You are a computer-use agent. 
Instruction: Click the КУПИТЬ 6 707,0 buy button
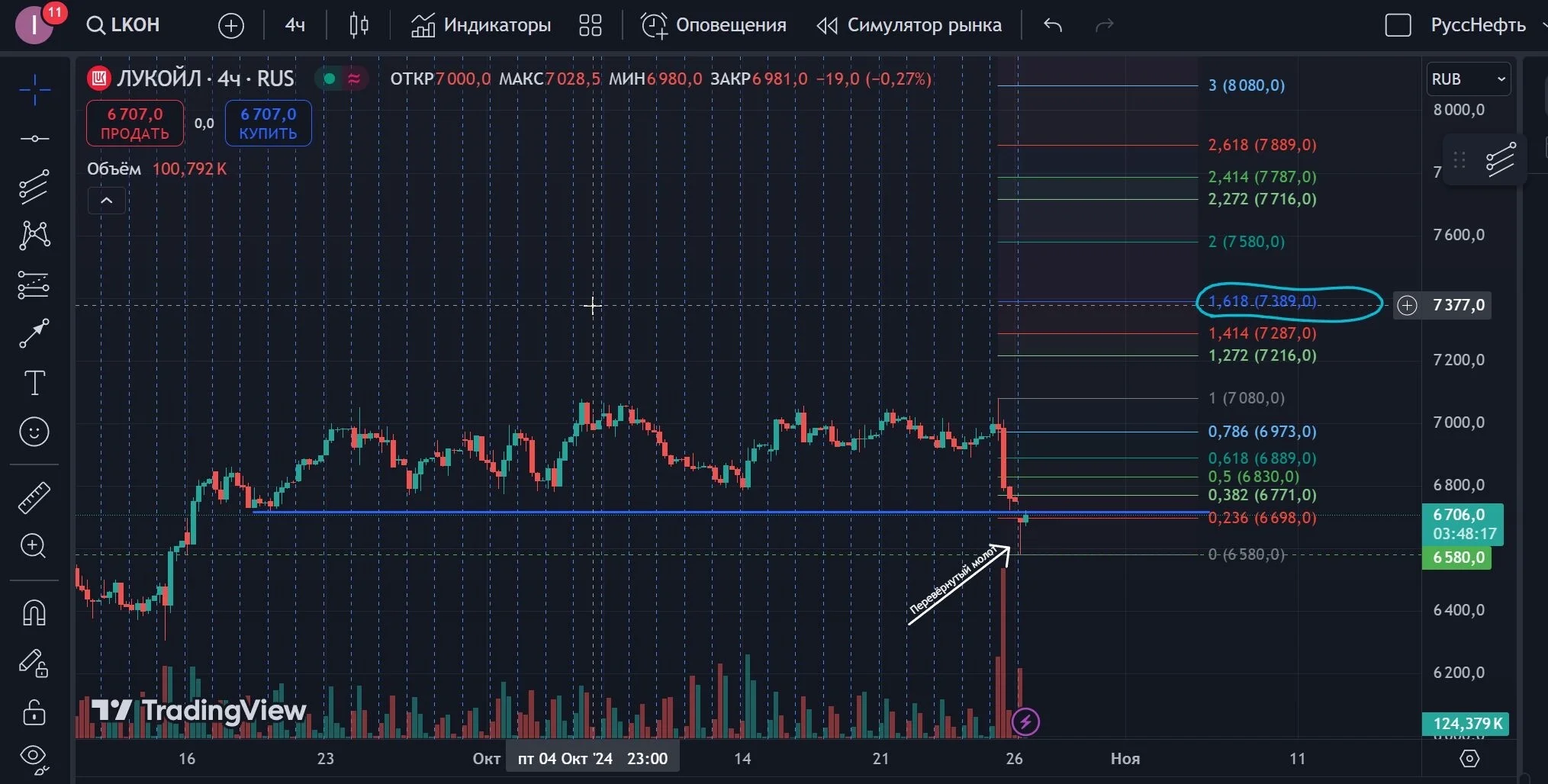[x=268, y=124]
